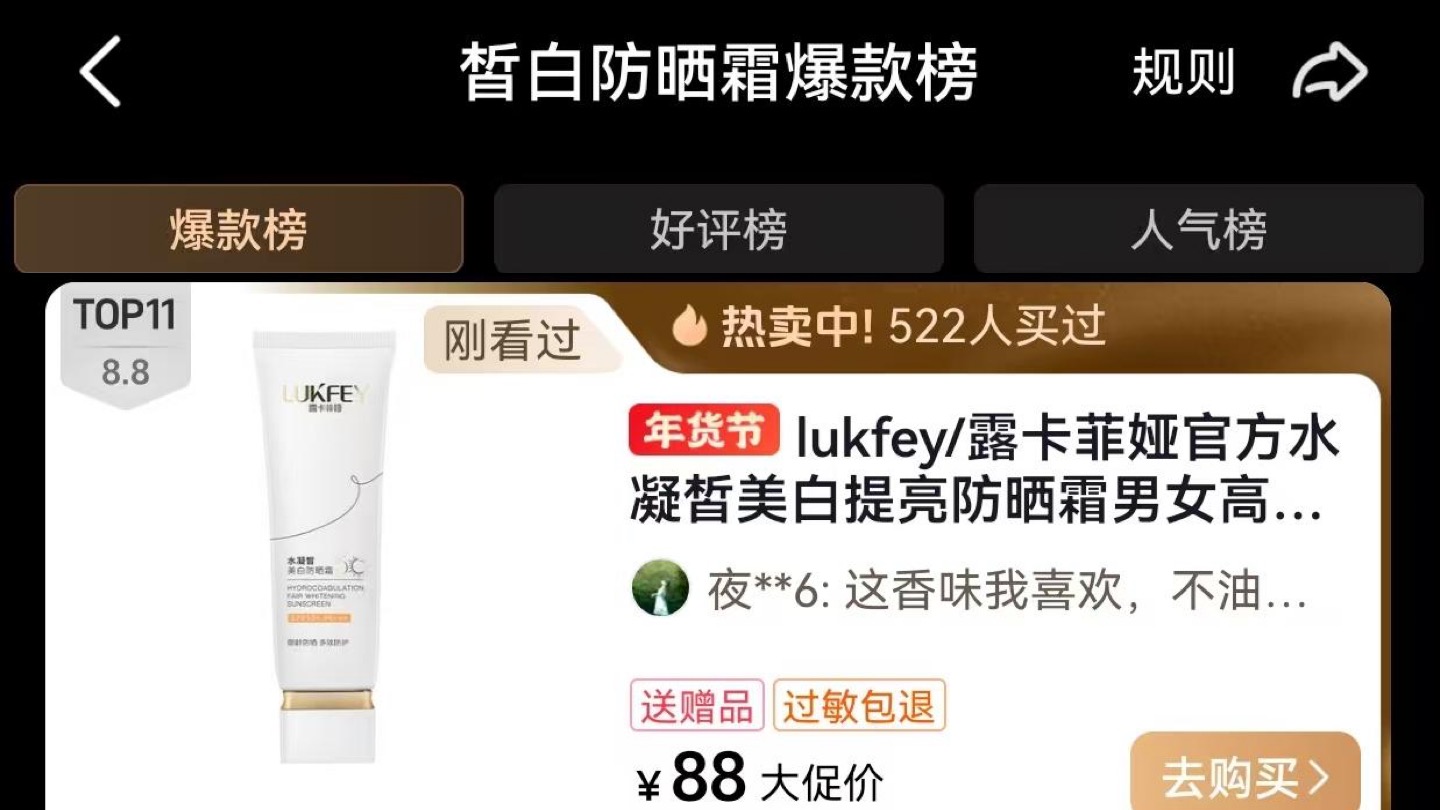This screenshot has width=1440, height=810.
Task: Switch to the 人气榜 tab
Action: coord(1199,229)
